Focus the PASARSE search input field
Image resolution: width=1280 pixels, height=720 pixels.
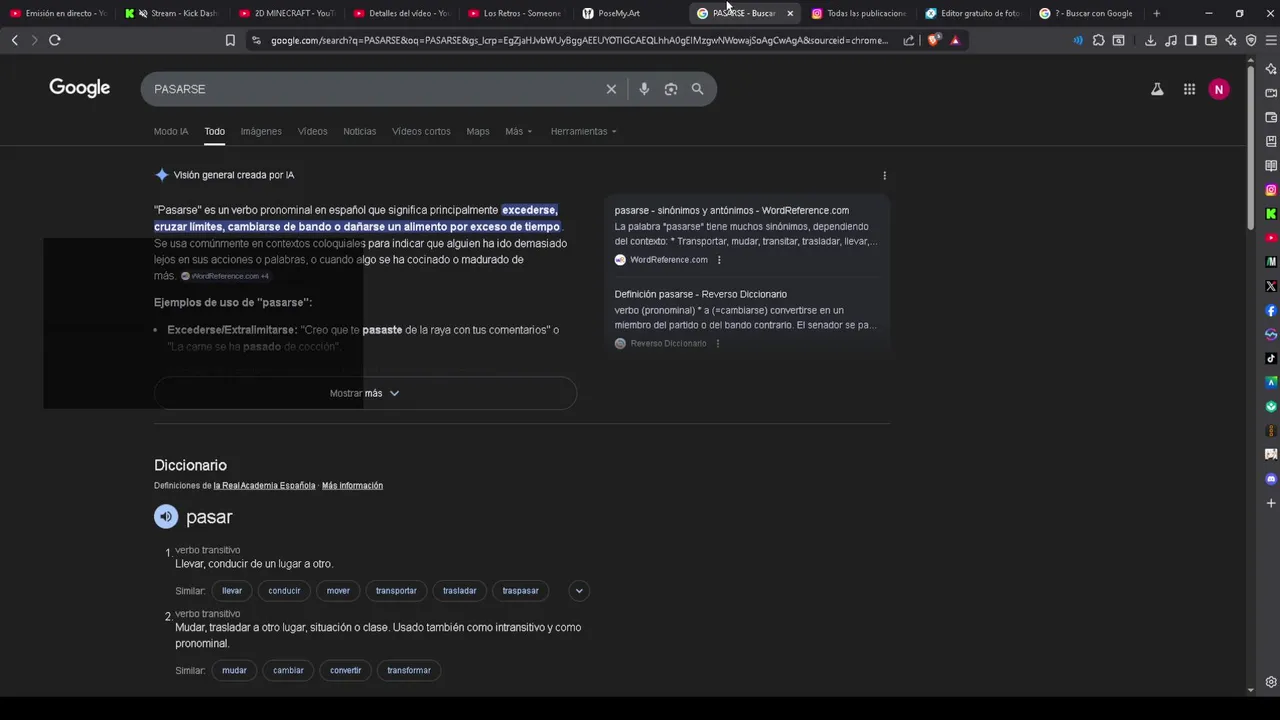[375, 89]
